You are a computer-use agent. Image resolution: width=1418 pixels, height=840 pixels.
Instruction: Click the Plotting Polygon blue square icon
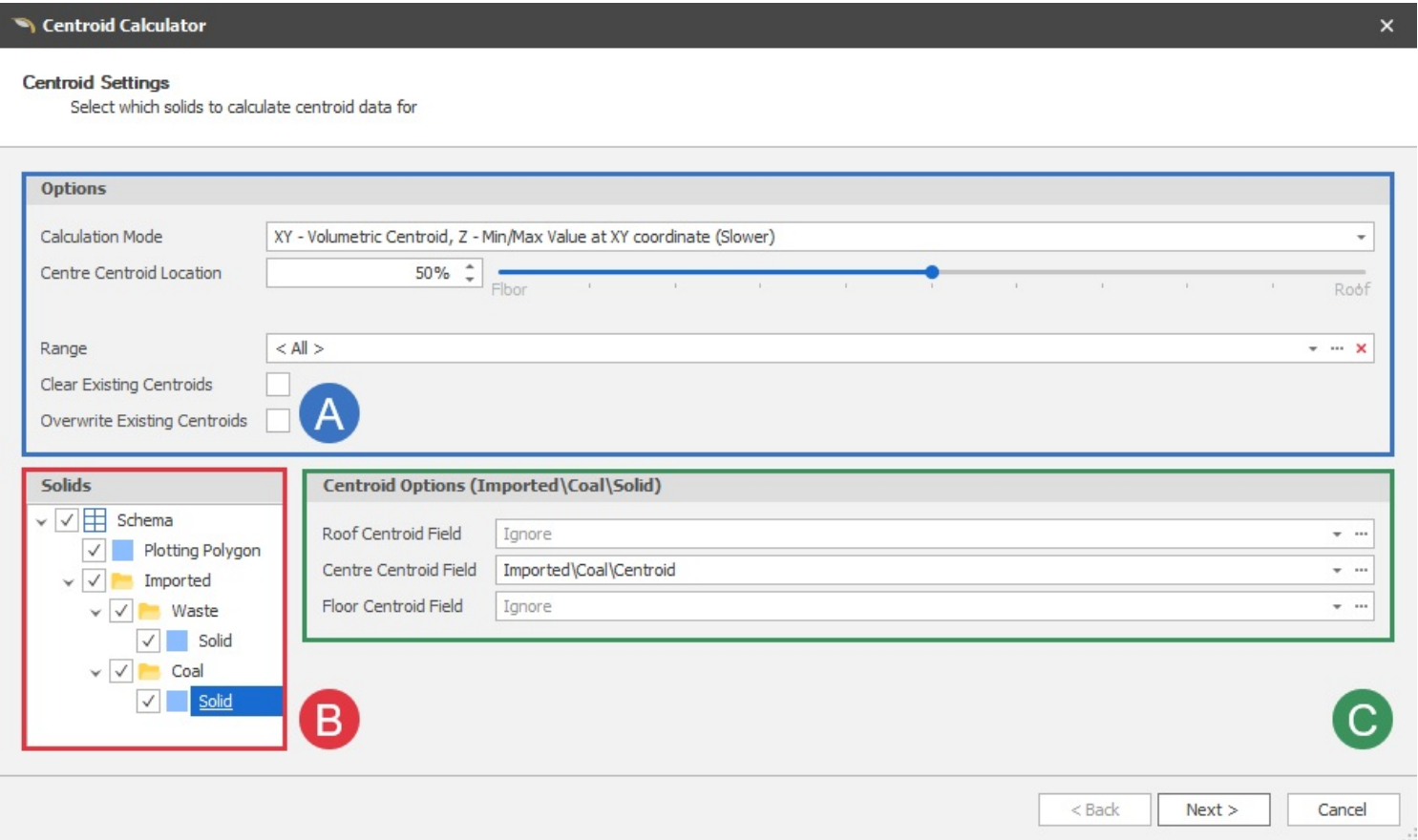(x=122, y=550)
